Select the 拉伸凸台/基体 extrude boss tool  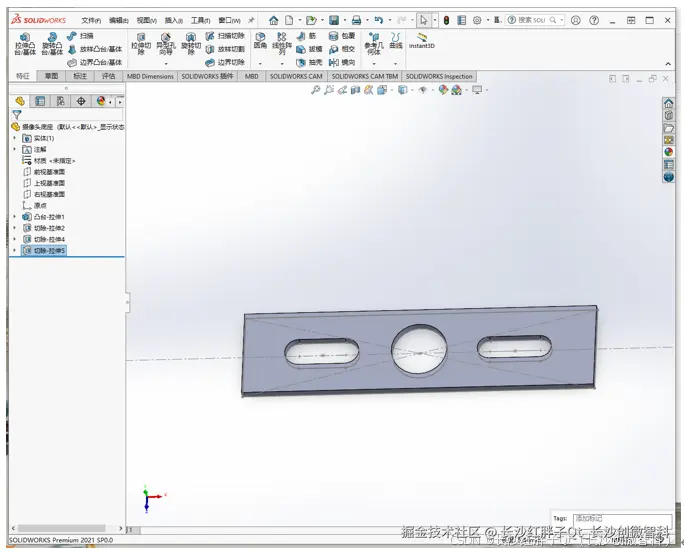[25, 44]
